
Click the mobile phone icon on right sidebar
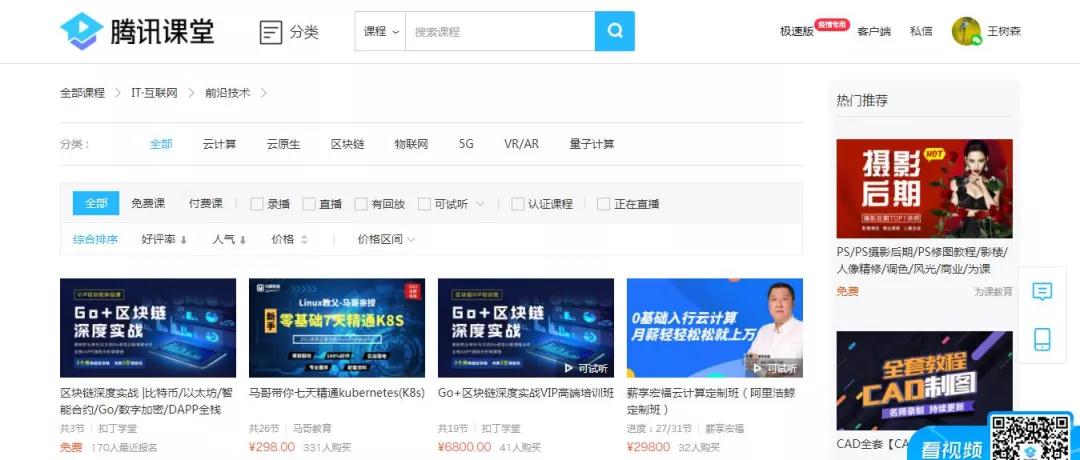(x=1041, y=339)
